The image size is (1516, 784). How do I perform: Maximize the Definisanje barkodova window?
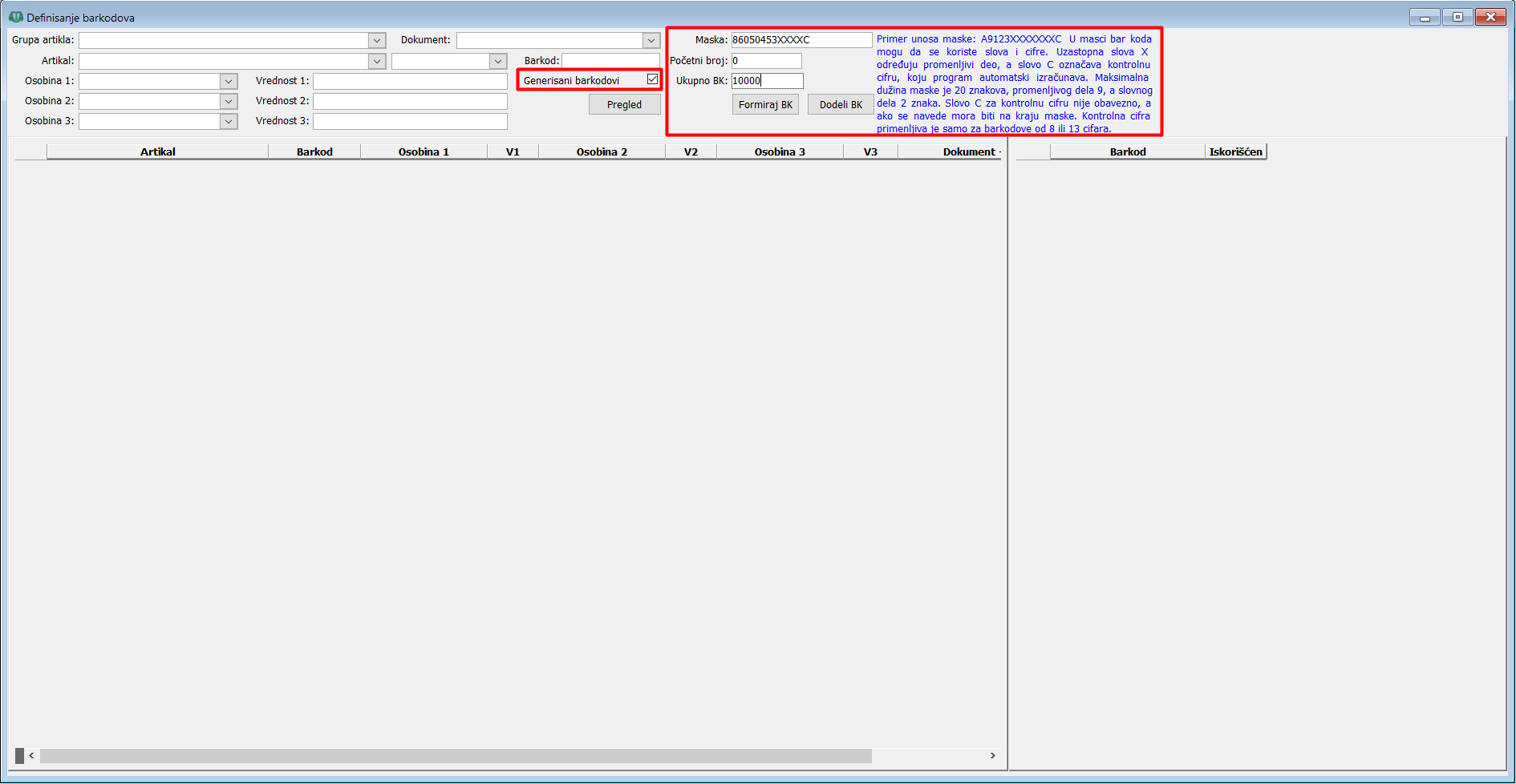tap(1457, 17)
